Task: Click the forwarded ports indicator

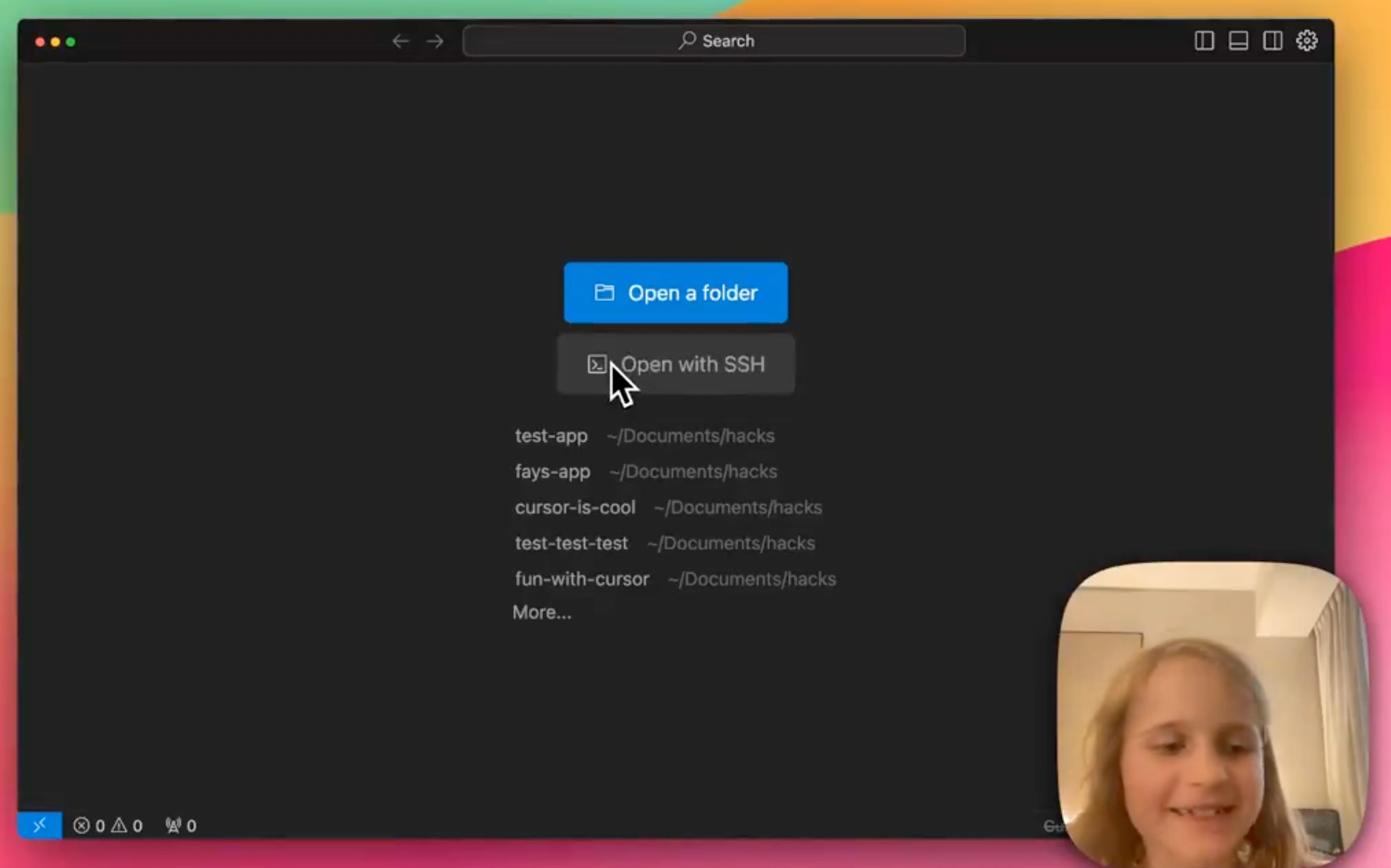Action: (181, 826)
